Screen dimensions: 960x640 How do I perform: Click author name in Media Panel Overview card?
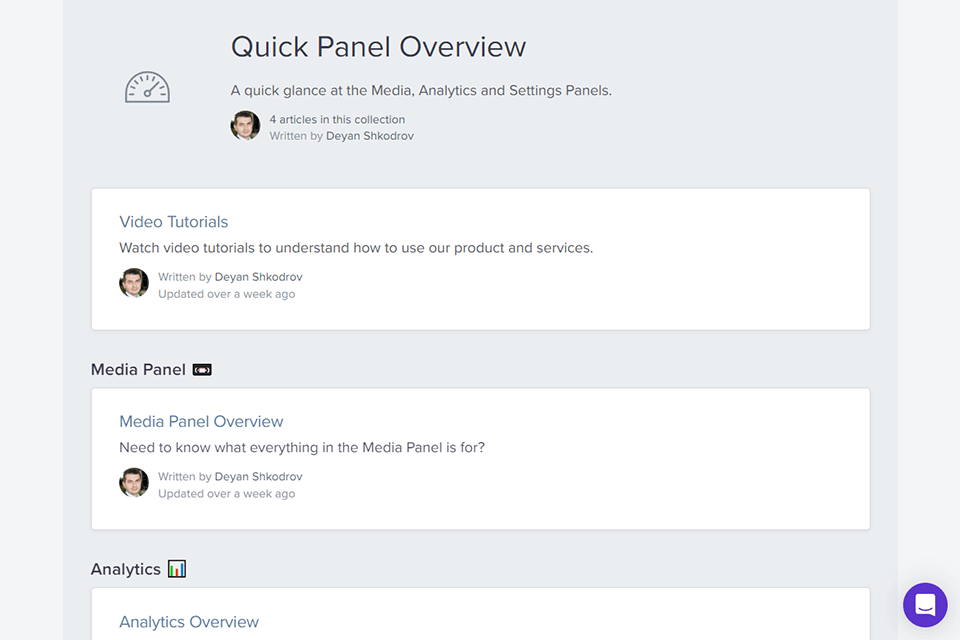(x=258, y=477)
